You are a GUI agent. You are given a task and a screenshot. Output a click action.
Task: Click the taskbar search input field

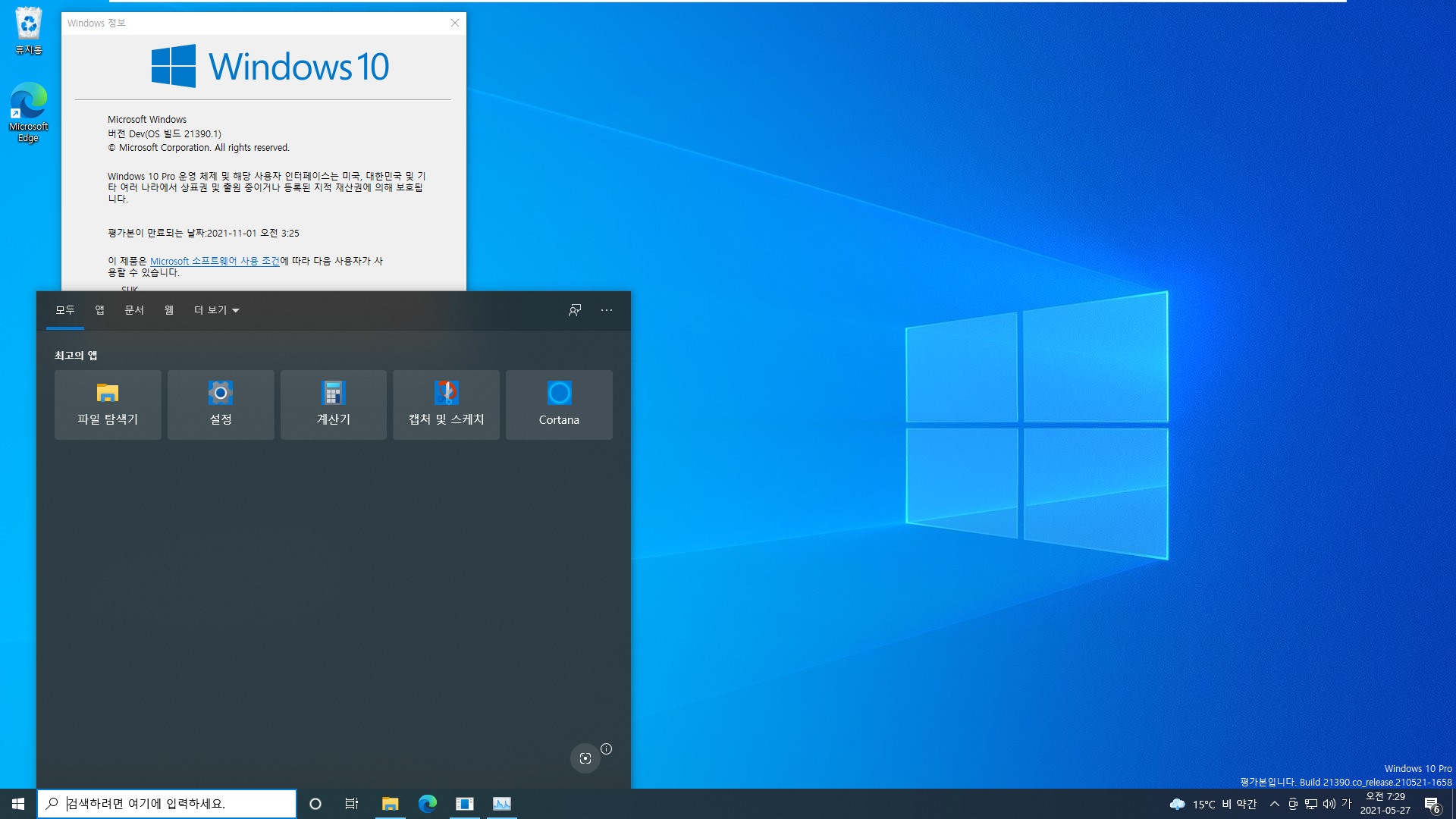(167, 804)
